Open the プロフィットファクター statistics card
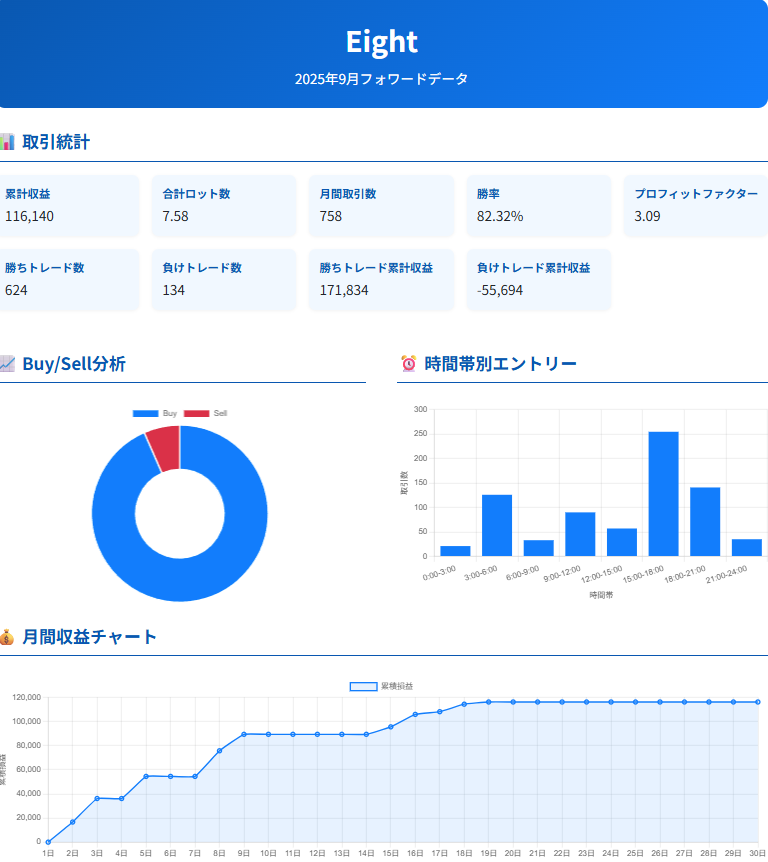This screenshot has height=862, width=768. tap(696, 206)
